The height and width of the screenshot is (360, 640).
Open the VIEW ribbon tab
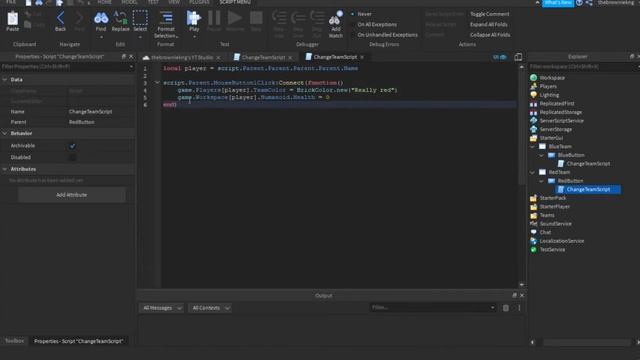[174, 2]
